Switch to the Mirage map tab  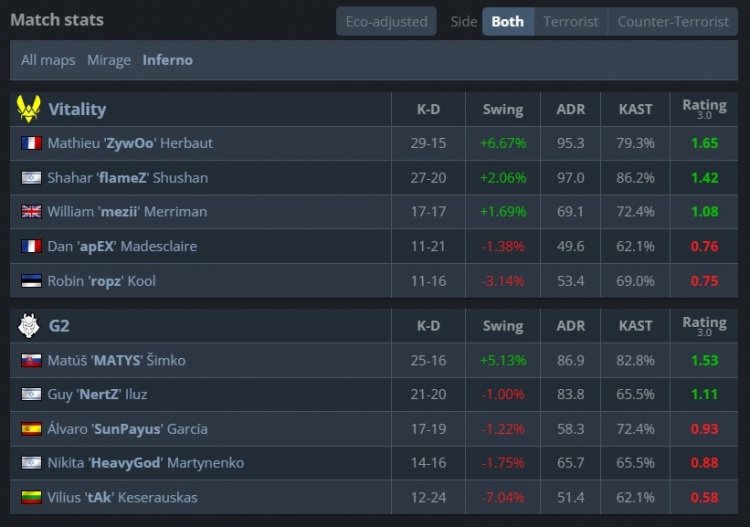point(109,60)
